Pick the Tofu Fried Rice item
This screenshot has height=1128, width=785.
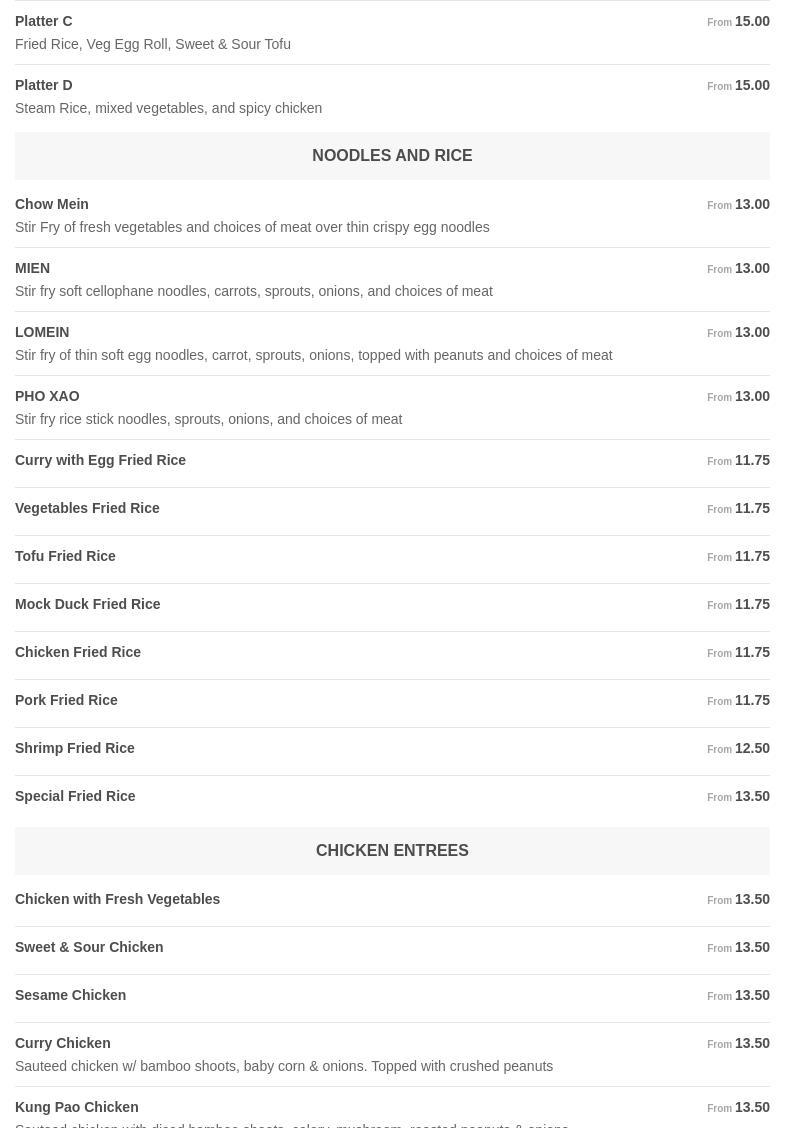[x=65, y=556]
